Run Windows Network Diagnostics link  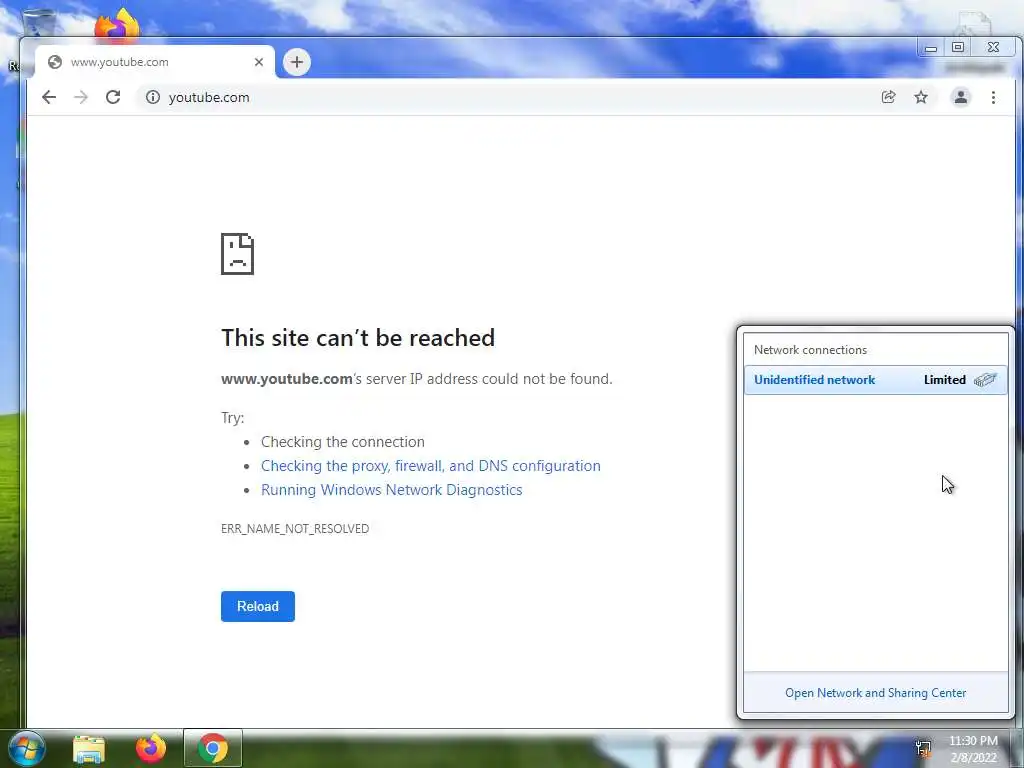(x=391, y=490)
